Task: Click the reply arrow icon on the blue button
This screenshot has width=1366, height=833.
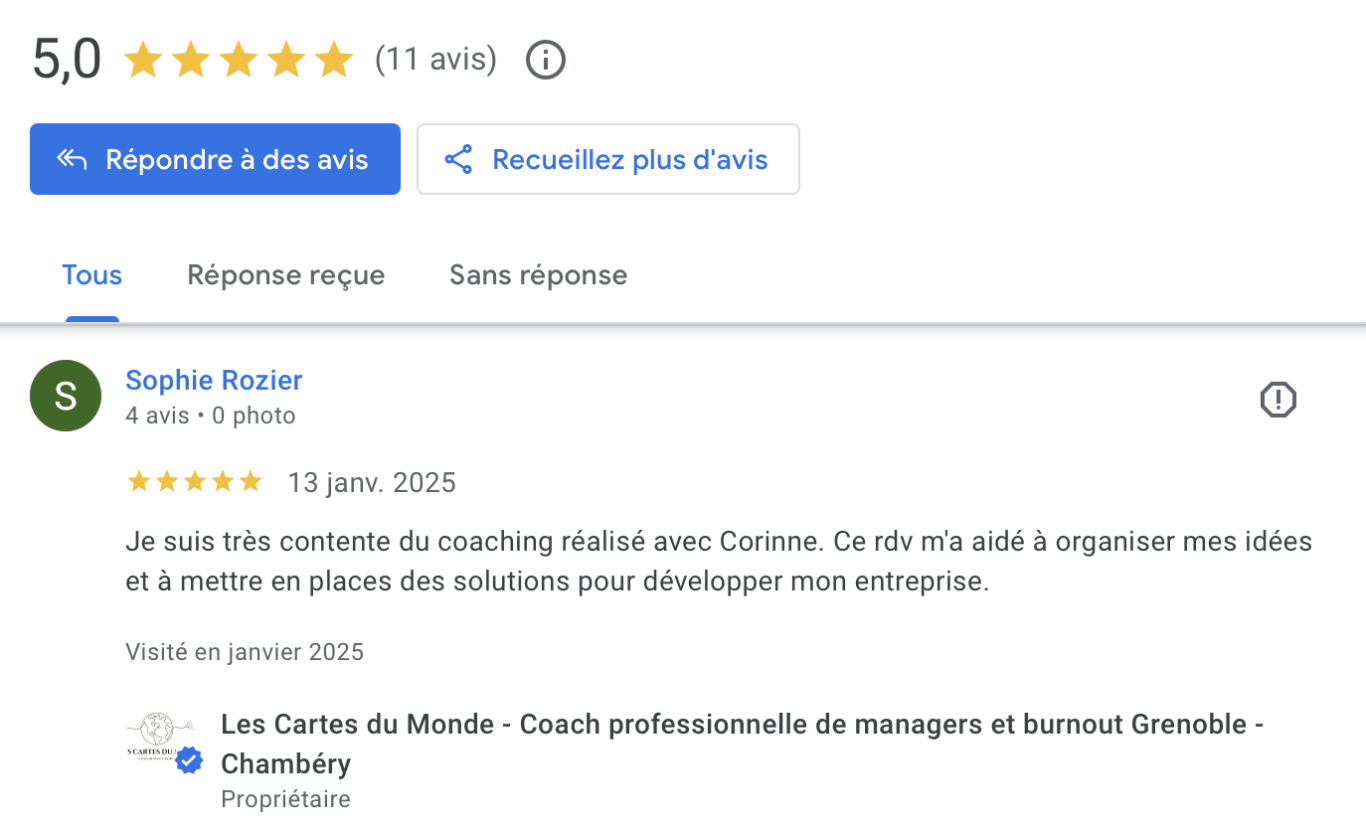Action: click(x=70, y=158)
